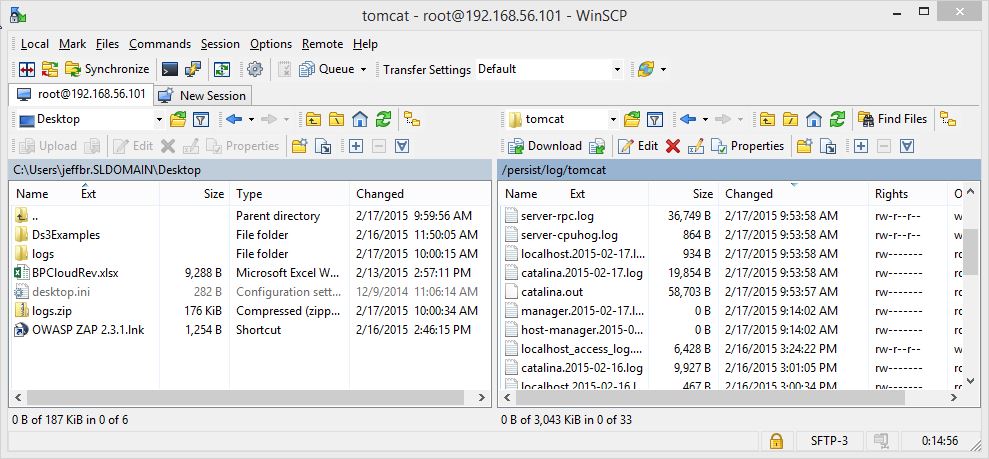
Task: Open the Commands menu
Action: [159, 44]
